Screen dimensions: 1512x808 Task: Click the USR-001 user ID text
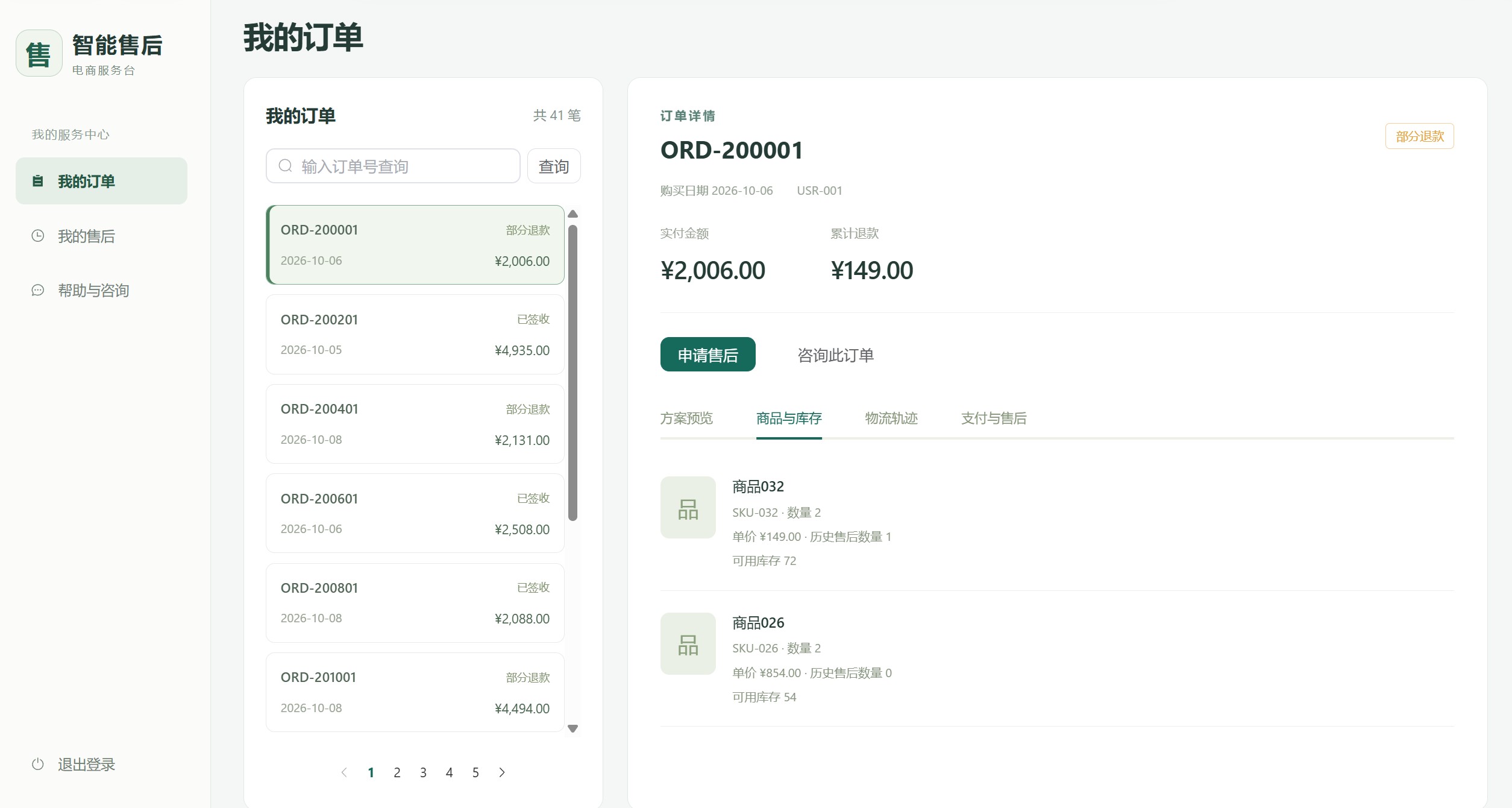820,191
